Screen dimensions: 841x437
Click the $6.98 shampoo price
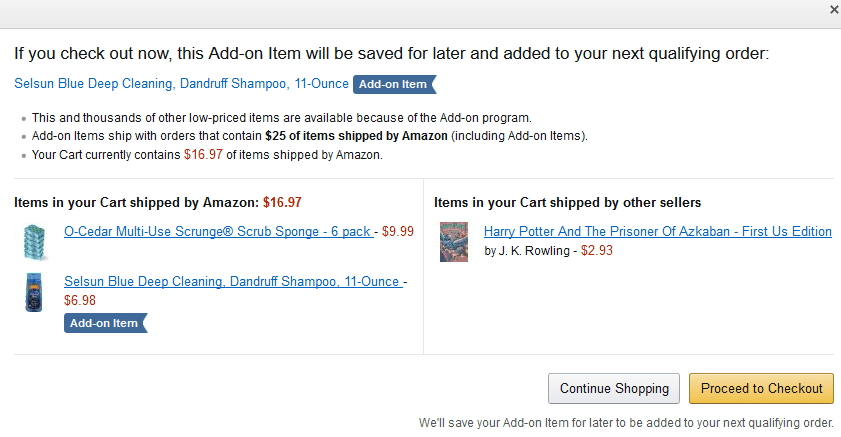[80, 300]
